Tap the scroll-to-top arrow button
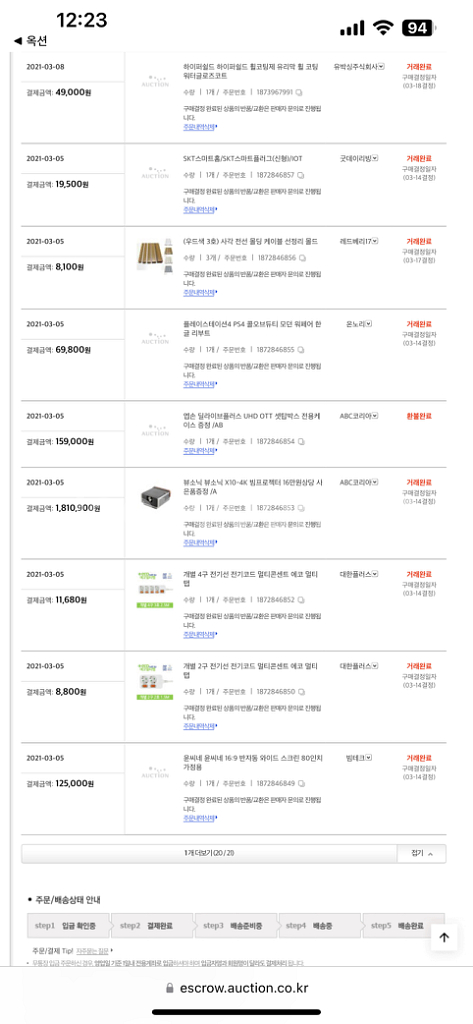The image size is (473, 1024). pos(444,937)
